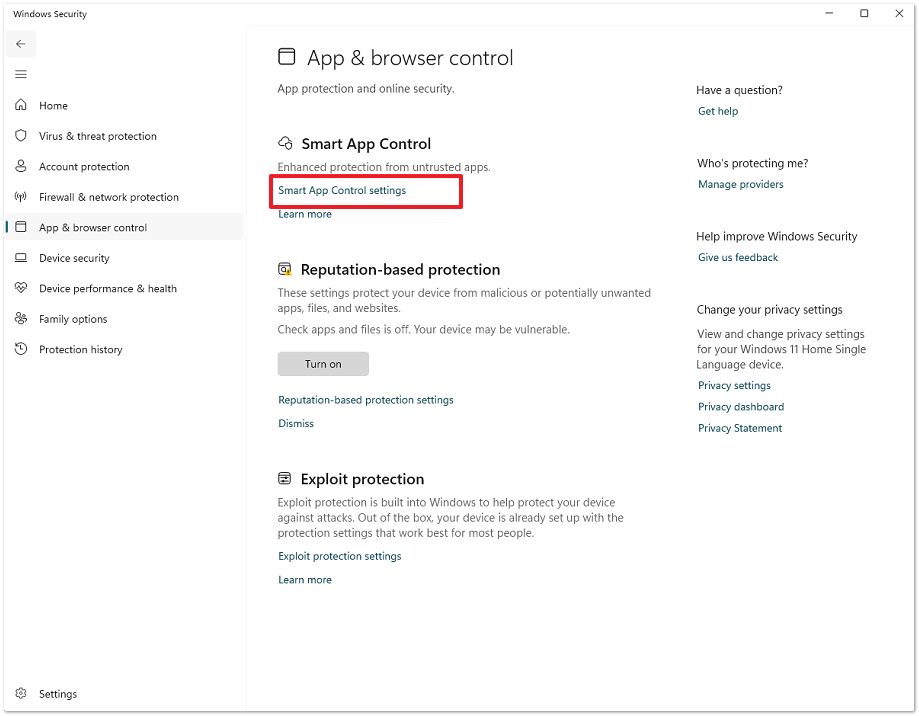Click the Device security laptop icon
This screenshot has width=919, height=716.
21,258
